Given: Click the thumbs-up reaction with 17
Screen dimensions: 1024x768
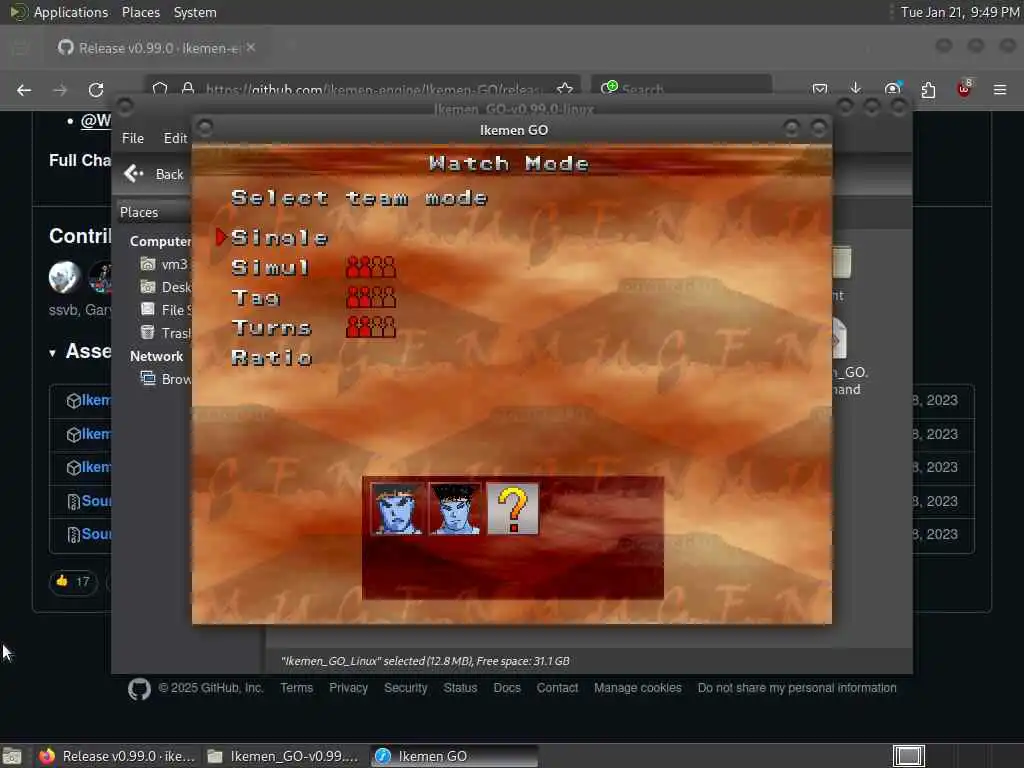Looking at the screenshot, I should click(73, 581).
